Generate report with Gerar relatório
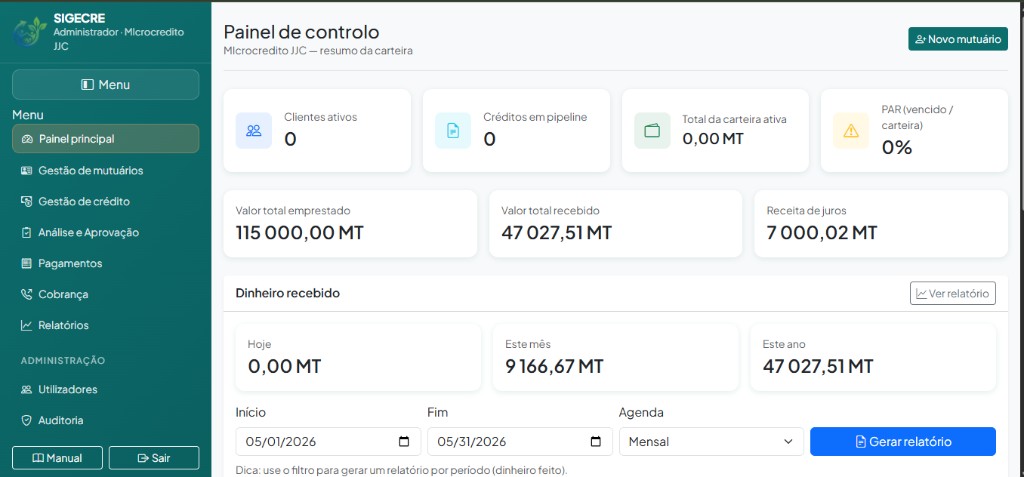 [903, 442]
